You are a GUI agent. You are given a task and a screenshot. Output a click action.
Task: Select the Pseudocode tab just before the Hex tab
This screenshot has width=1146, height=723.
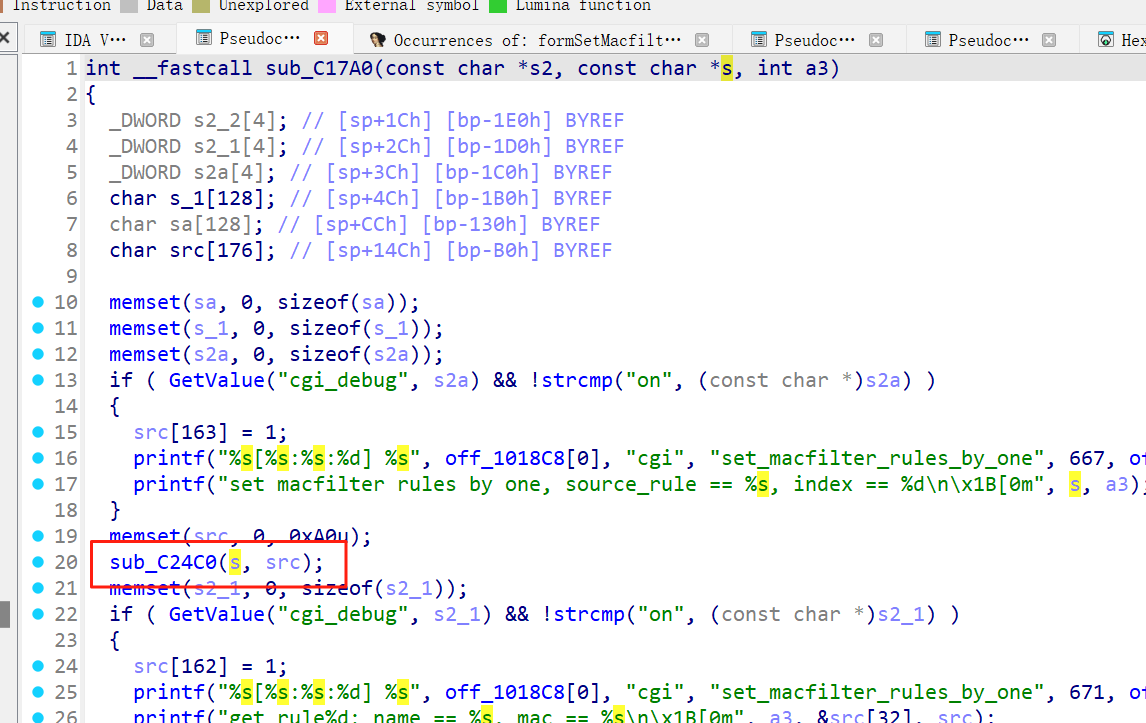988,39
